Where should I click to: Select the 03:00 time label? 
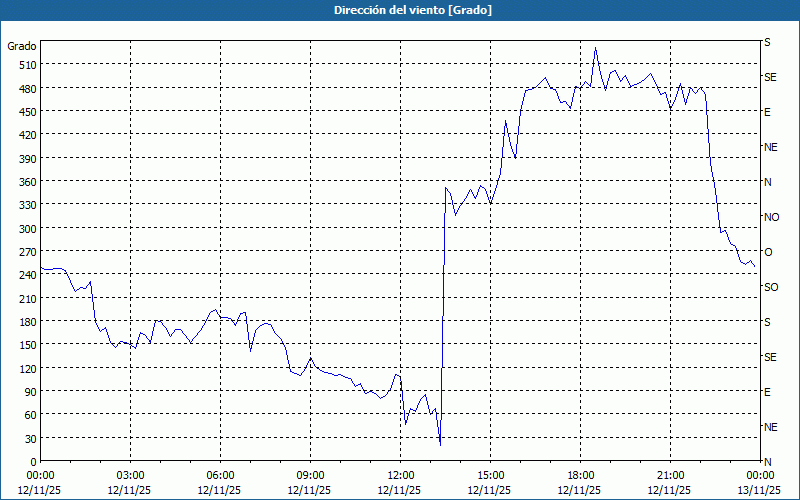pos(131,476)
